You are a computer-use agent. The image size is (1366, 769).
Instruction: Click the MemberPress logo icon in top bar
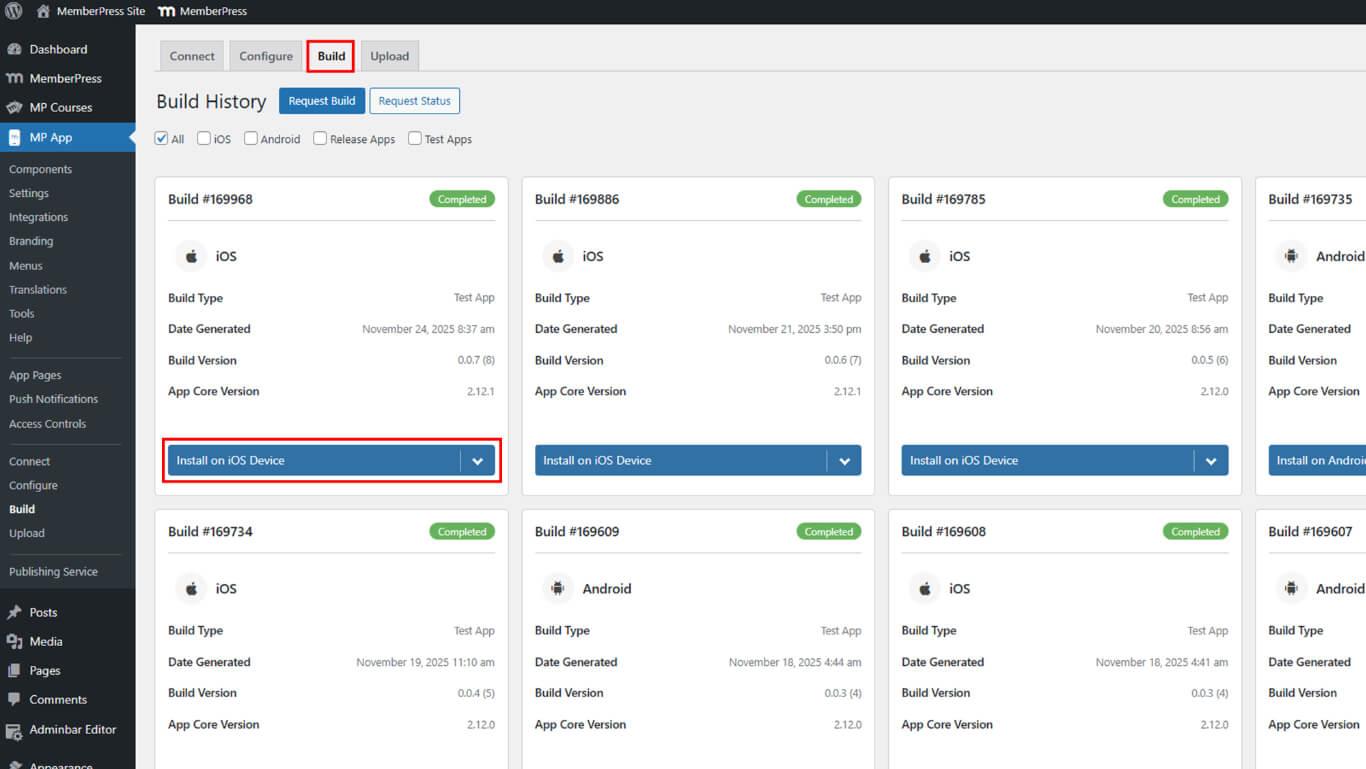(x=166, y=11)
